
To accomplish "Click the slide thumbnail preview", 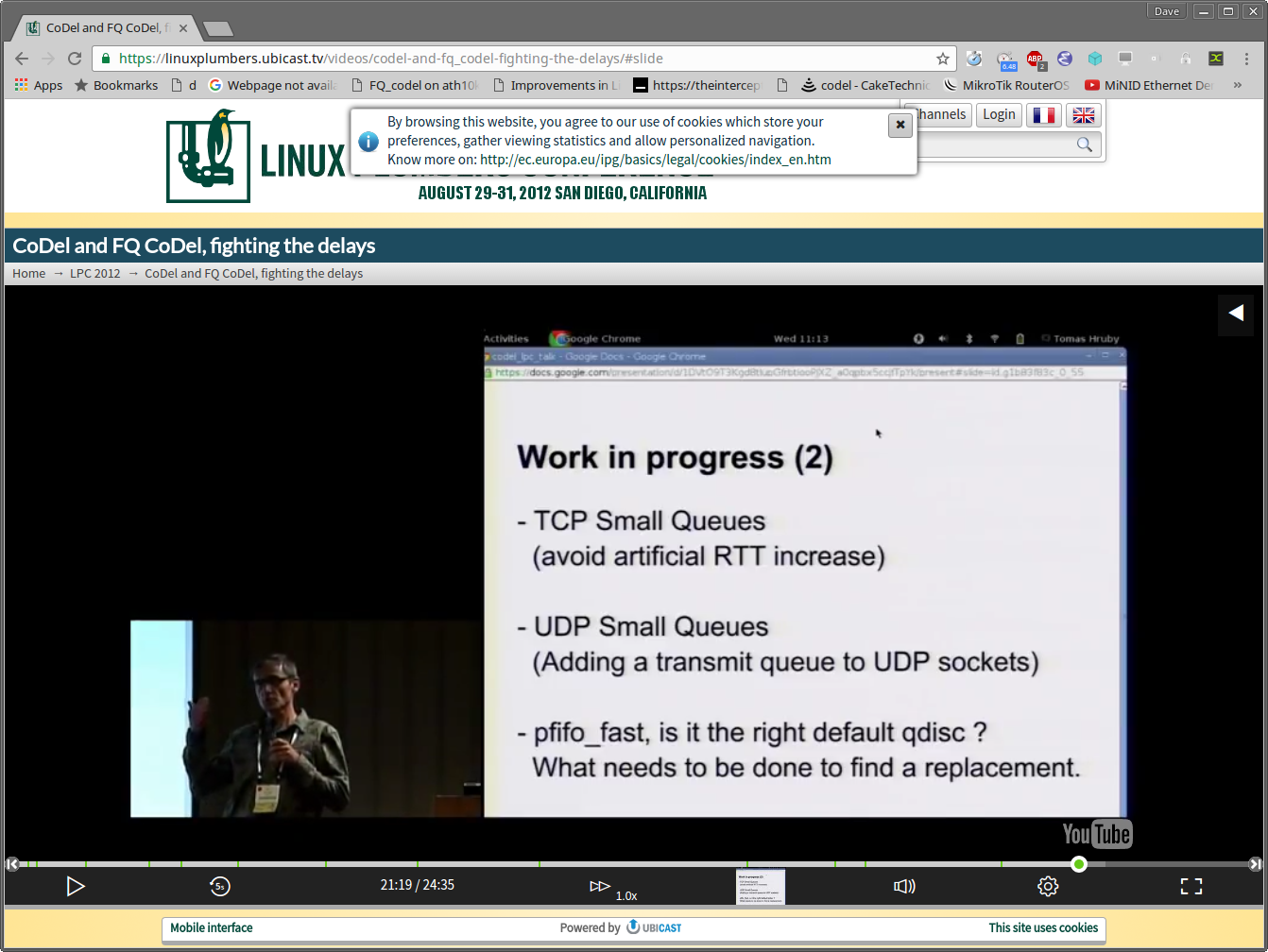I will (x=760, y=887).
